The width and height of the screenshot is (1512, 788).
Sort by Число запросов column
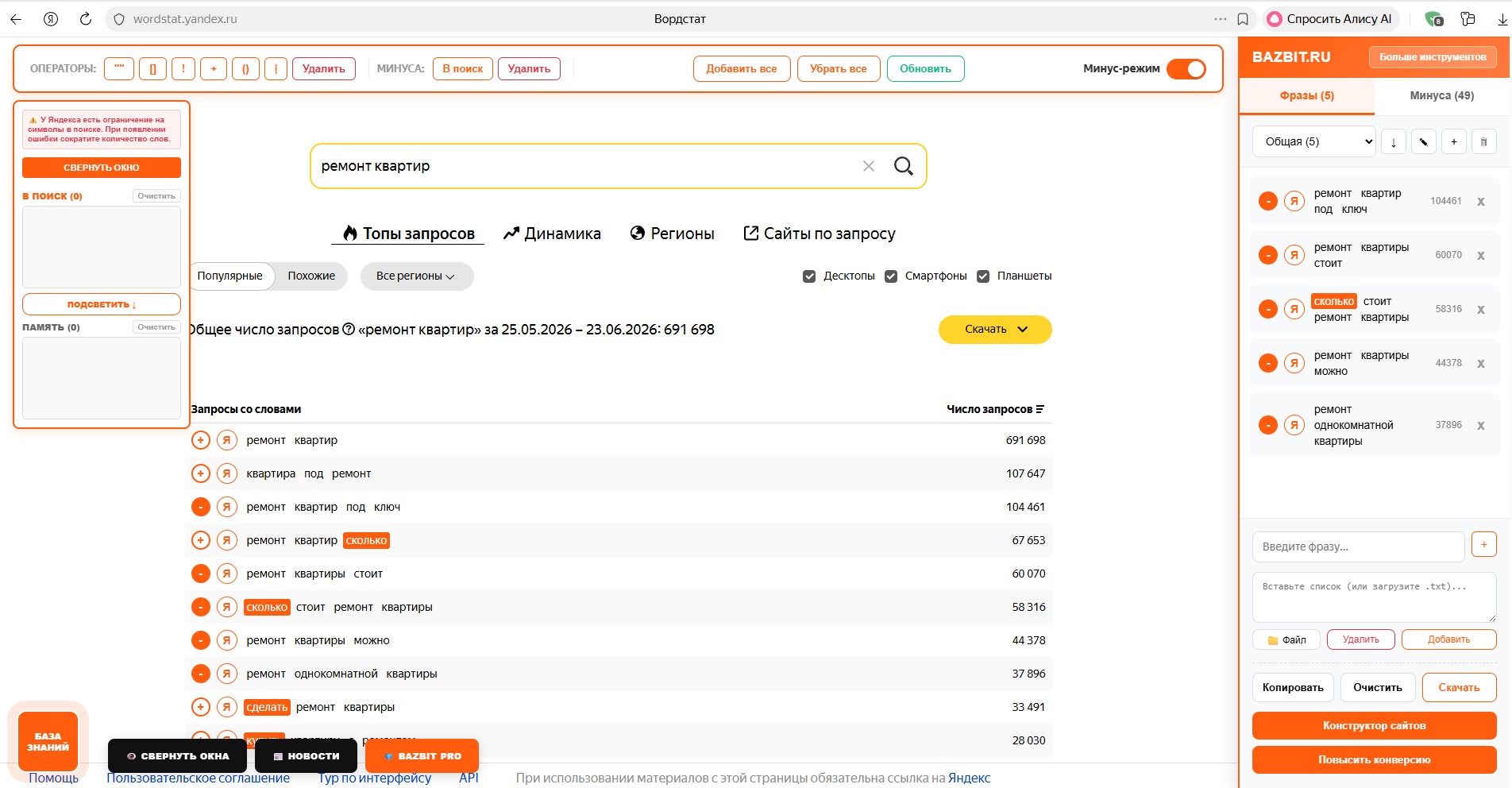pos(995,410)
